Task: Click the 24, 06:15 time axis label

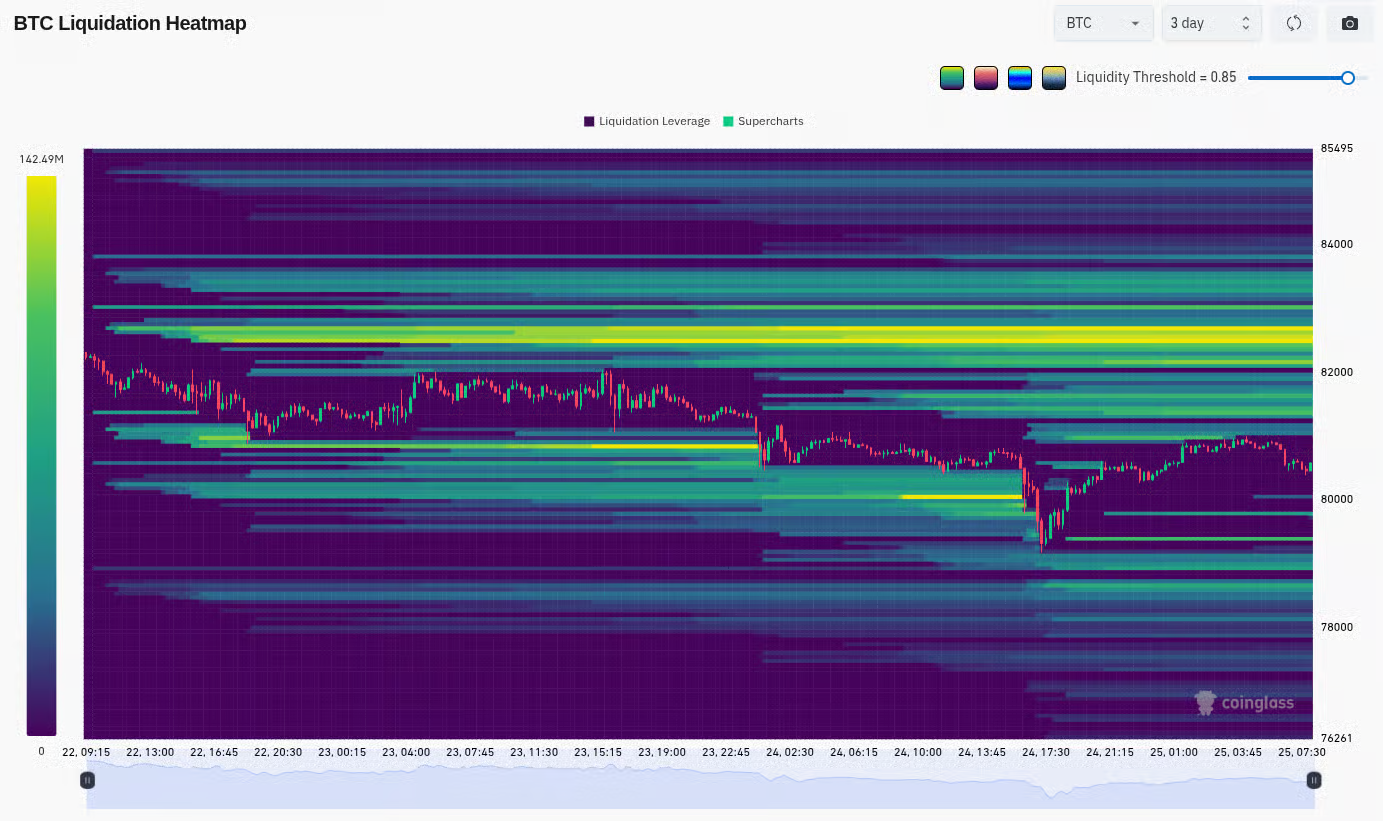Action: pyautogui.click(x=854, y=752)
